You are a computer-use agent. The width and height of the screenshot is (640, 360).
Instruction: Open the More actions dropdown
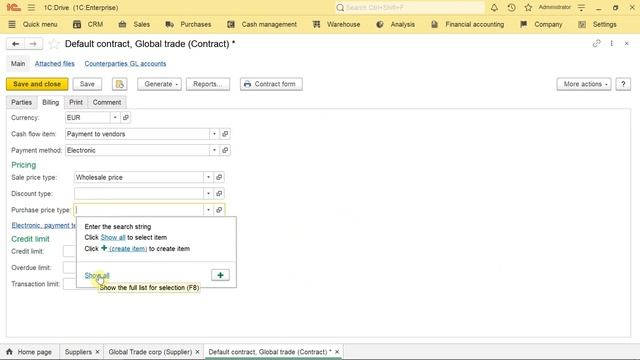click(x=584, y=84)
